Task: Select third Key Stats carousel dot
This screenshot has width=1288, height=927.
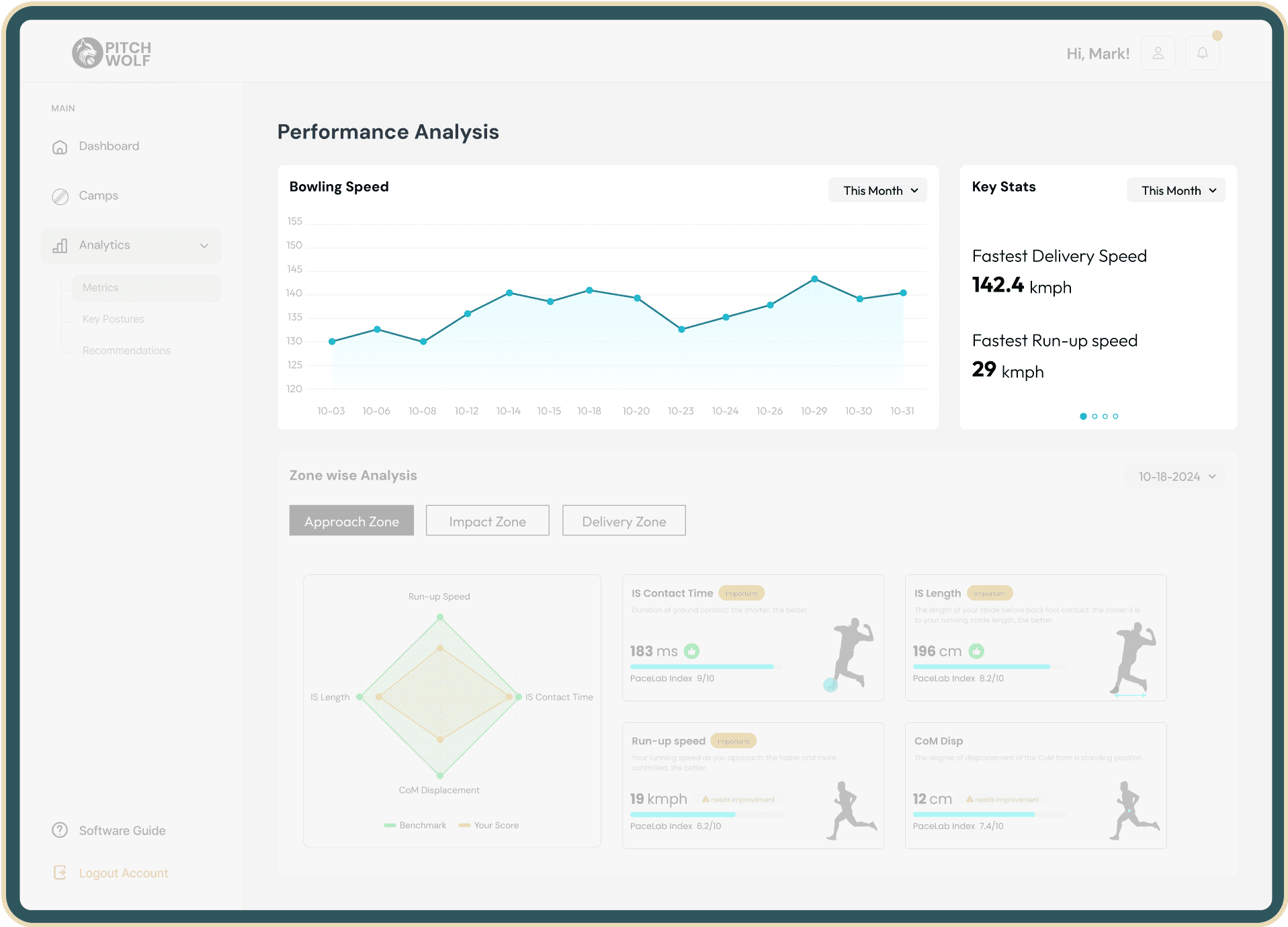Action: (1105, 416)
